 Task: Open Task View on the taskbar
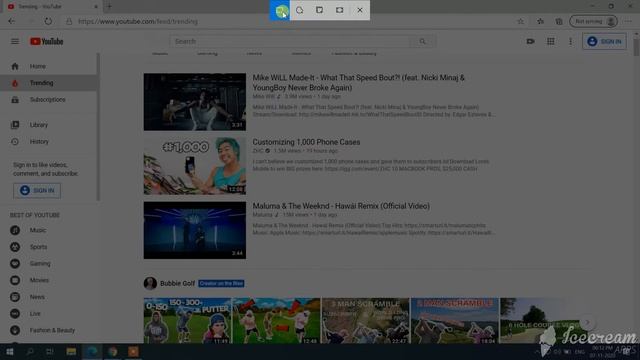click(50, 352)
